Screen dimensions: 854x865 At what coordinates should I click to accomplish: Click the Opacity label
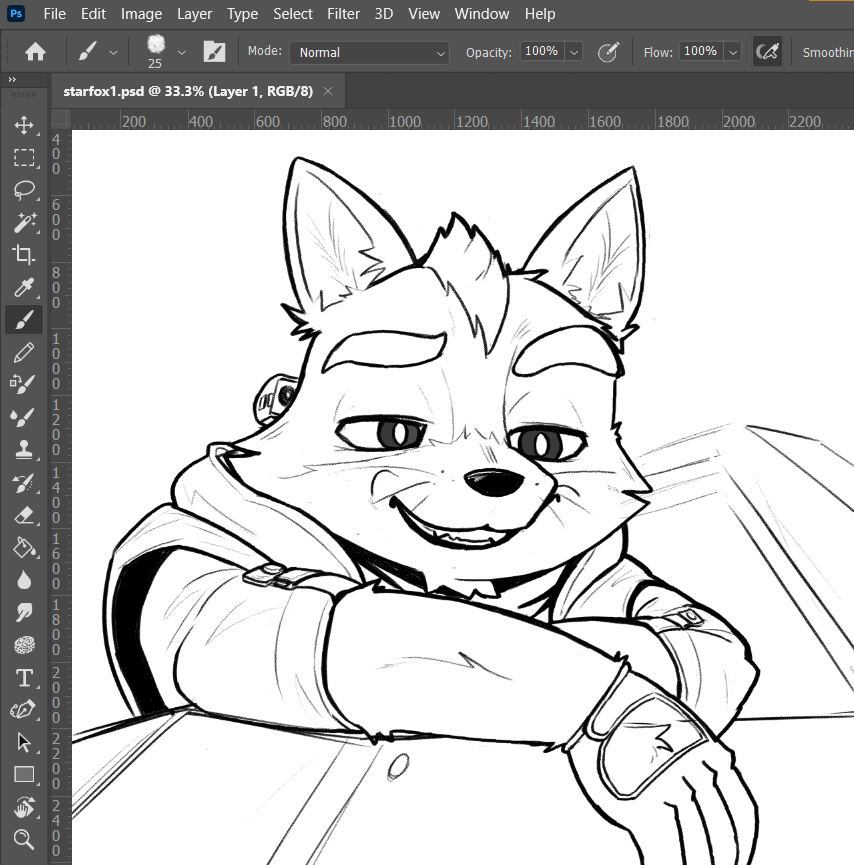point(488,52)
